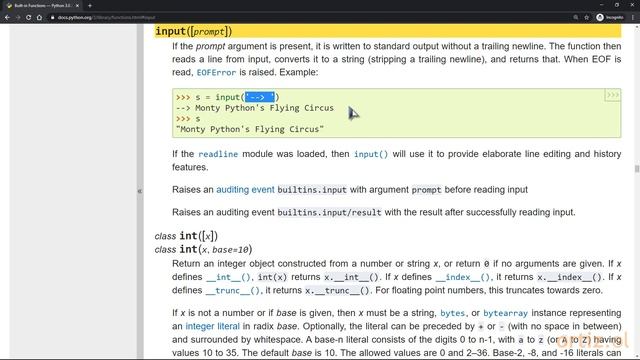Open the EOFError link
Image resolution: width=640 pixels, height=360 pixels.
point(216,73)
